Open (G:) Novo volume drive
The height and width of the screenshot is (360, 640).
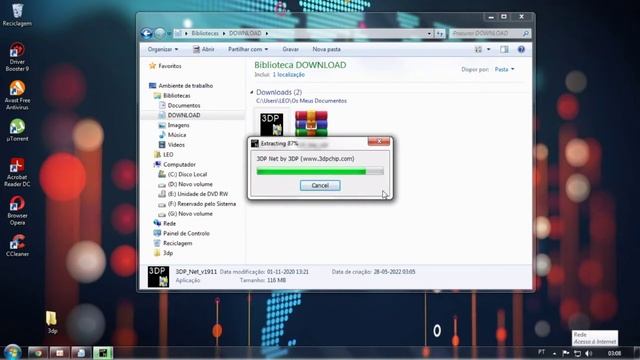[x=190, y=213]
